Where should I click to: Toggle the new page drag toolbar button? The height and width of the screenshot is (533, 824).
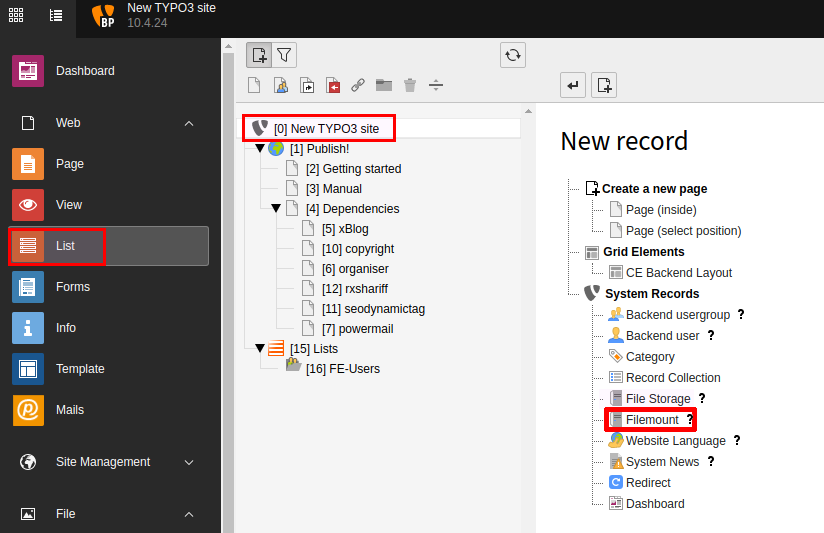tap(259, 55)
